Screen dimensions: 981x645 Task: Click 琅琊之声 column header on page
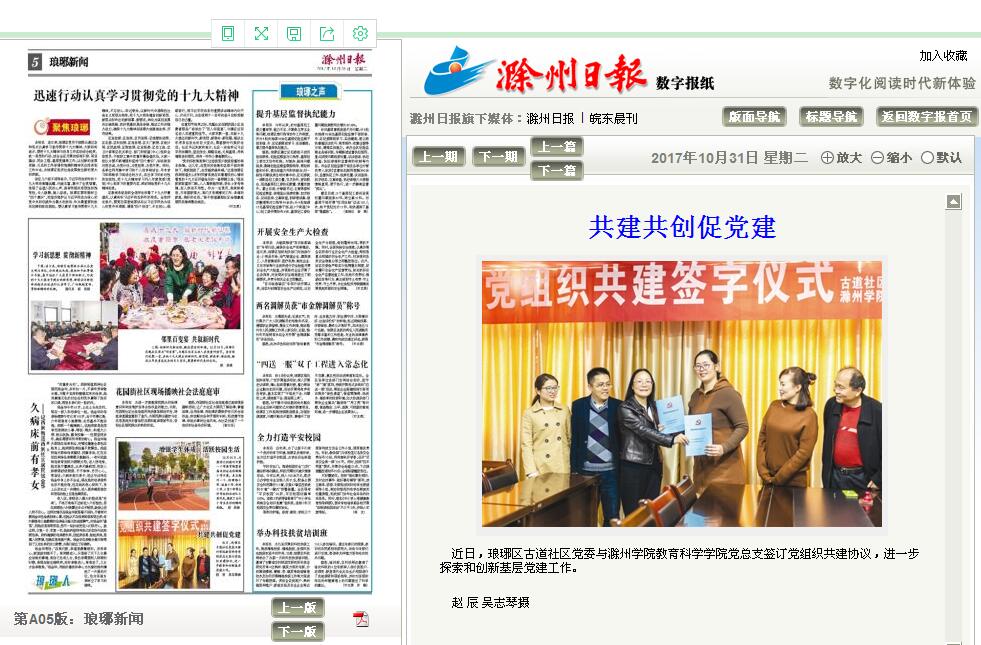coord(310,91)
